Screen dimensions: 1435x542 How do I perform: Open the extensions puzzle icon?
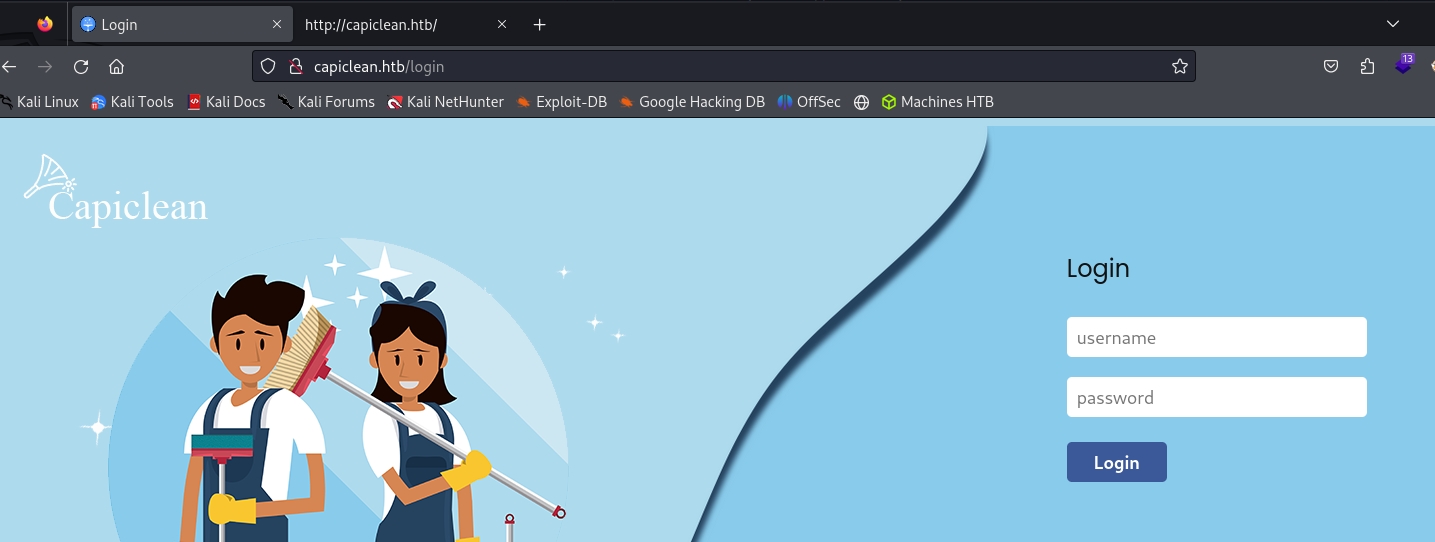coord(1367,67)
